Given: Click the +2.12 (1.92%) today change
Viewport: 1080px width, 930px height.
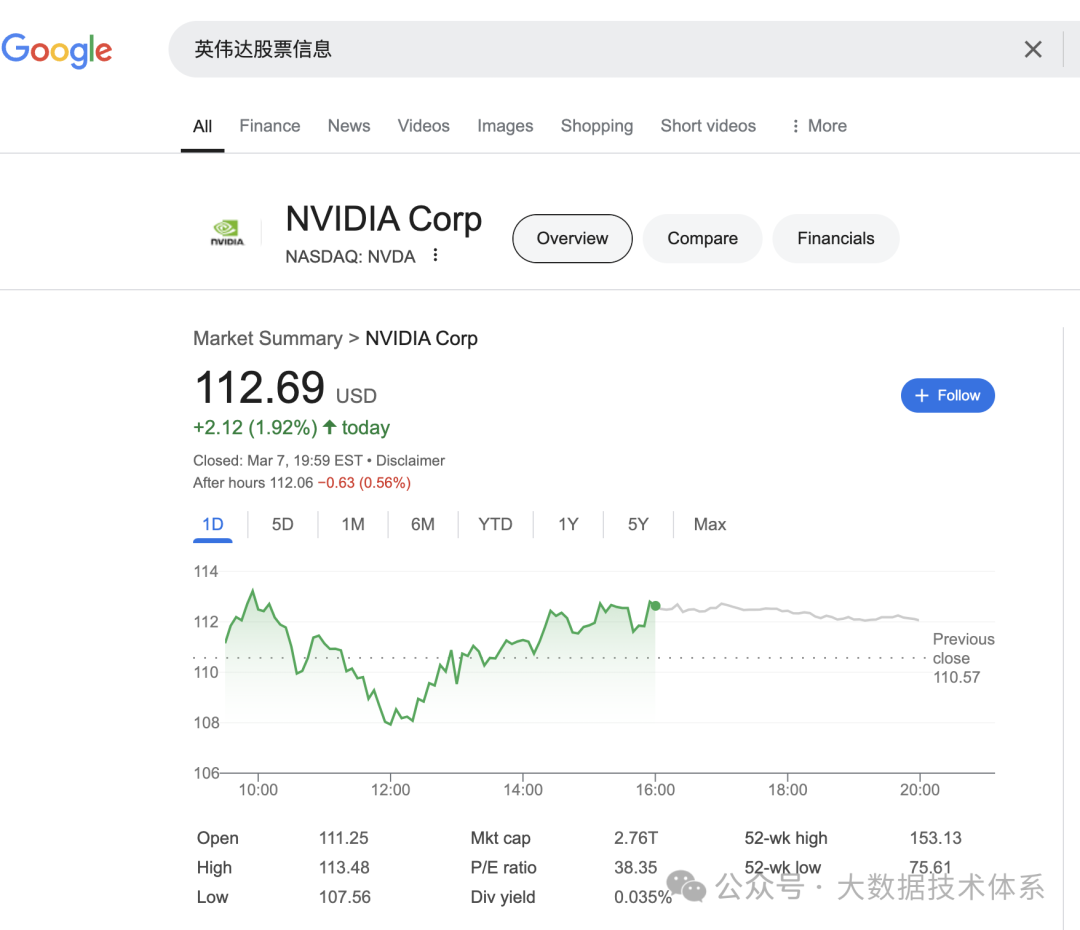Looking at the screenshot, I should click(291, 428).
